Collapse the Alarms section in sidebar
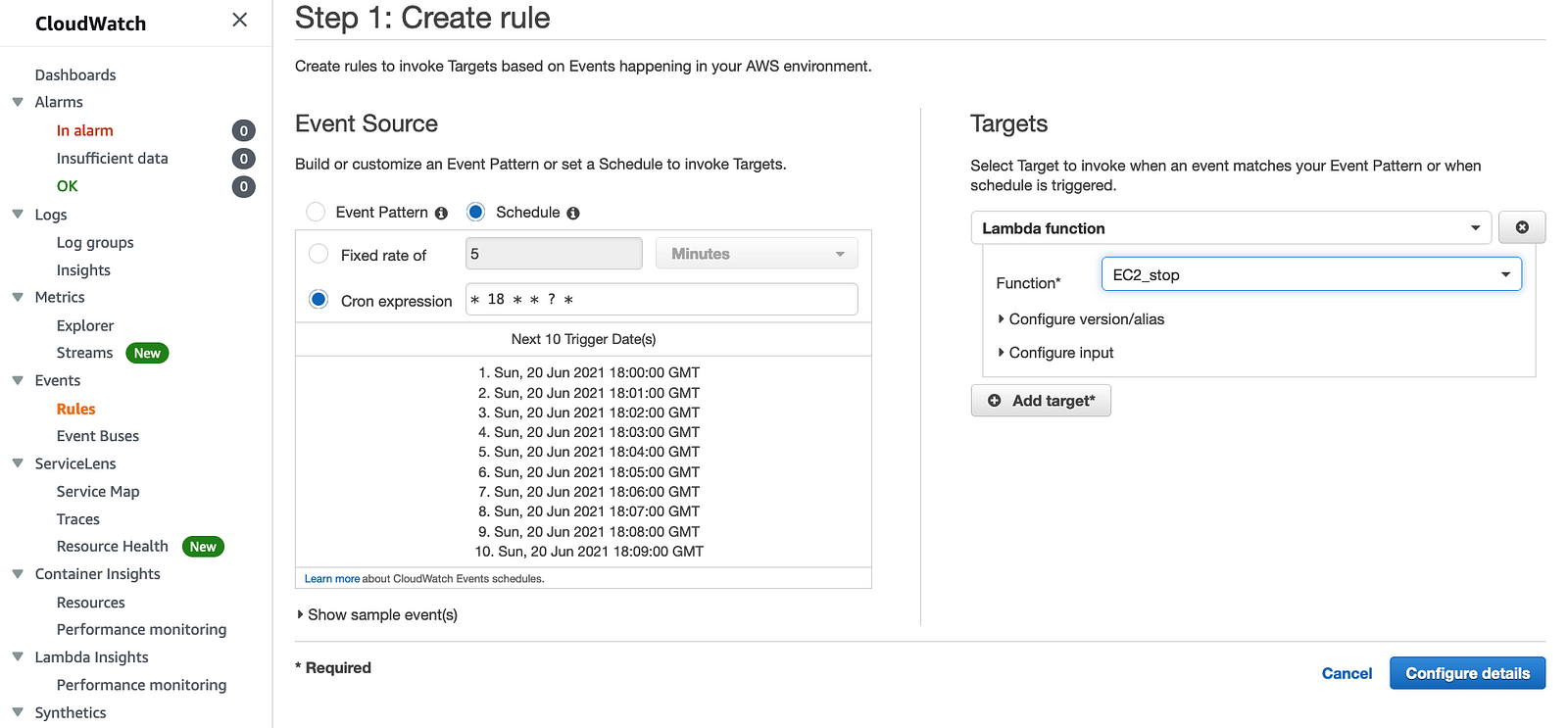This screenshot has height=728, width=1568. coord(18,102)
